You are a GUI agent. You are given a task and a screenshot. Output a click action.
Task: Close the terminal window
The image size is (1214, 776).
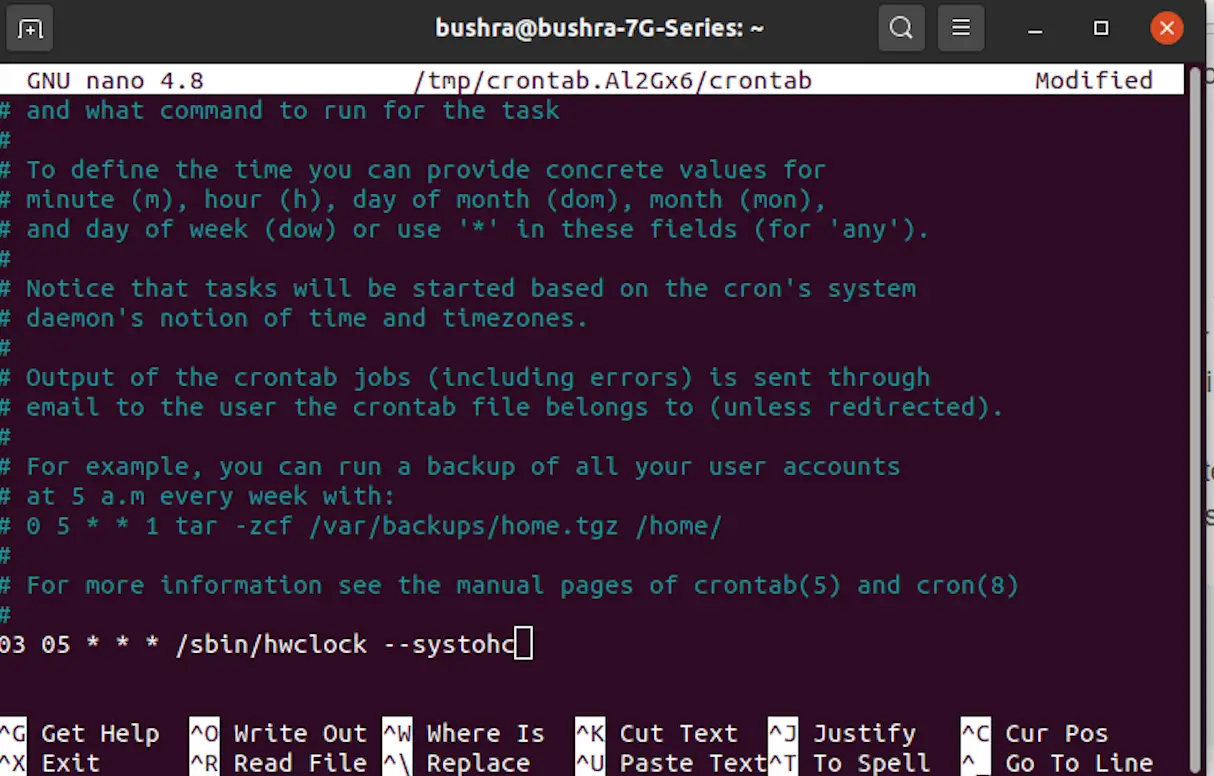click(1166, 28)
